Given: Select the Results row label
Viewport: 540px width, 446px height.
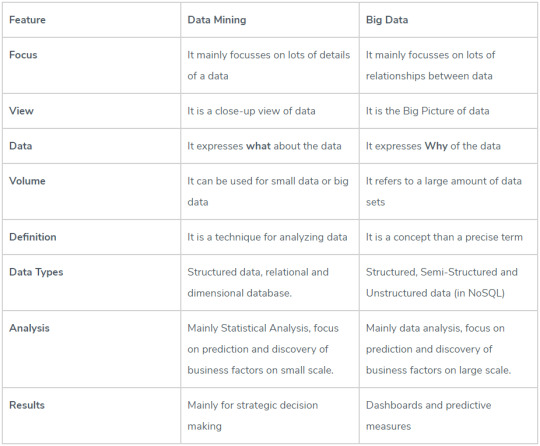Looking at the screenshot, I should coord(27,405).
